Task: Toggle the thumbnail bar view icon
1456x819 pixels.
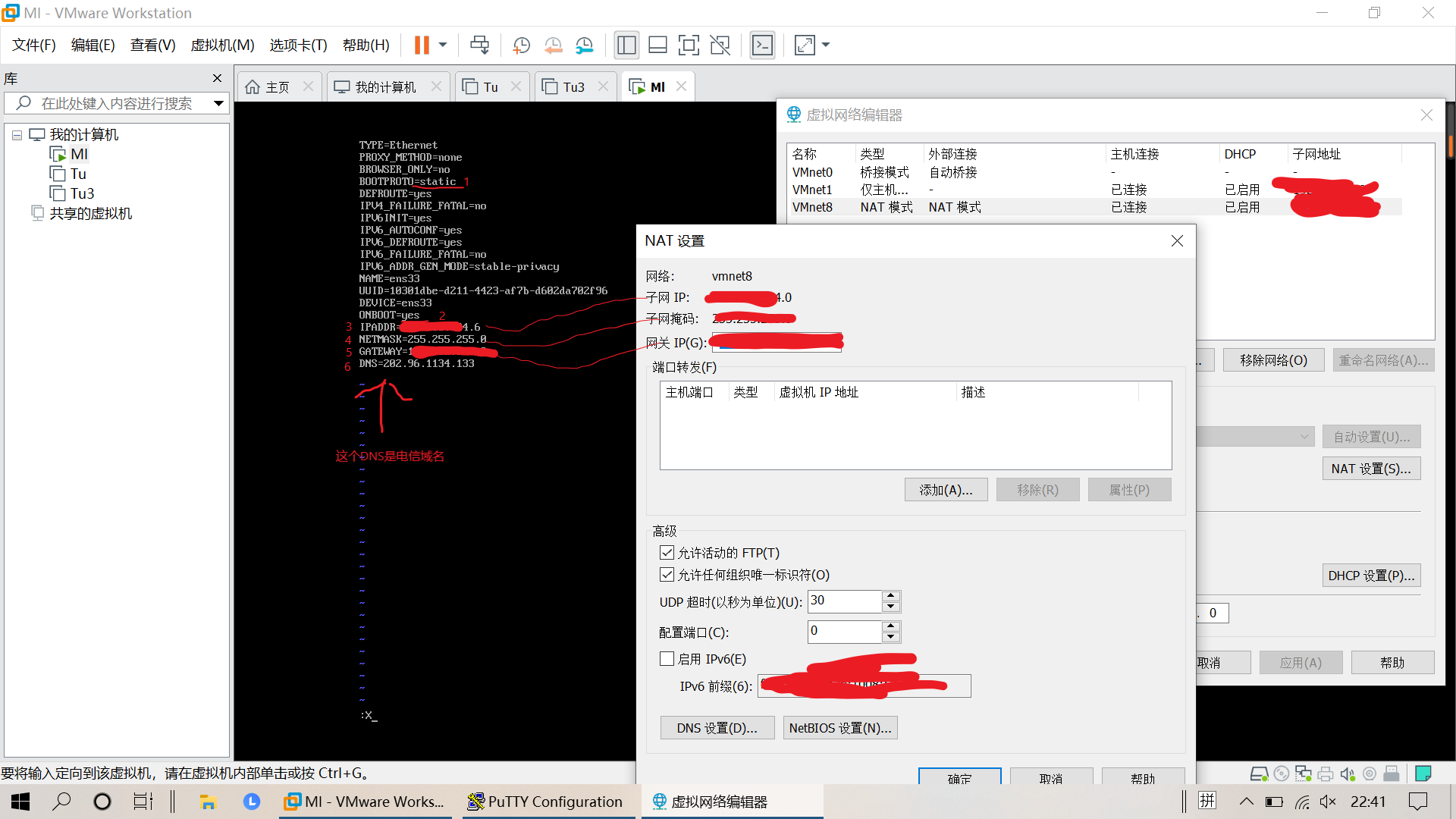Action: click(657, 45)
